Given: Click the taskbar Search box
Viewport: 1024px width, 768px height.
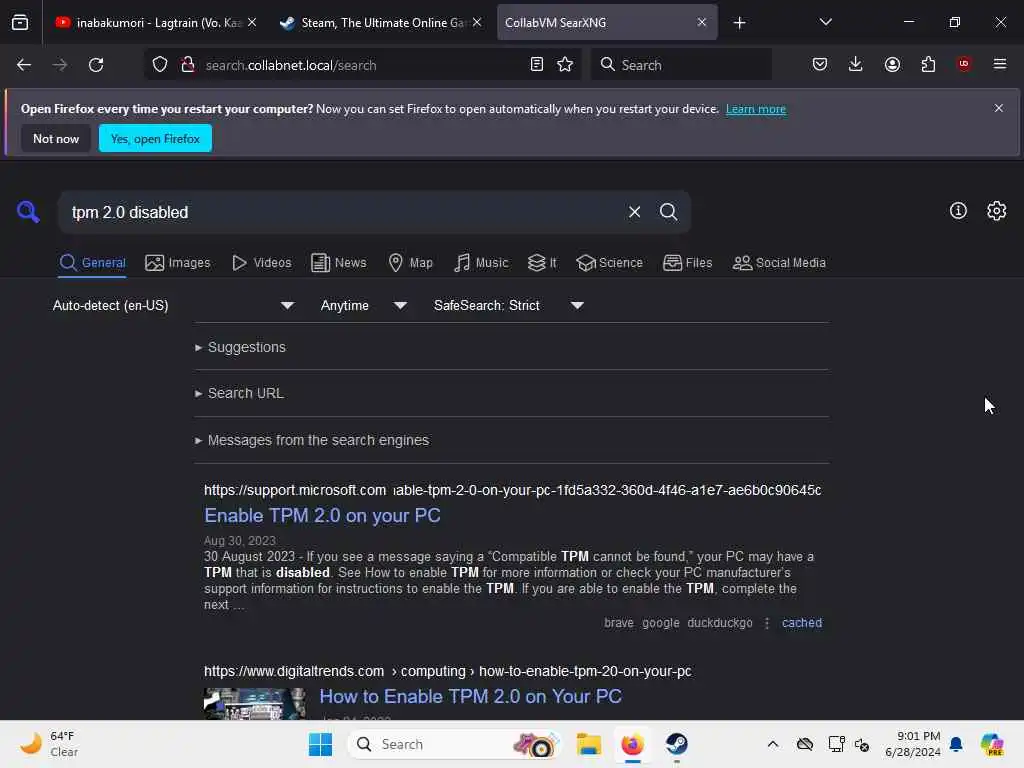Looking at the screenshot, I should click(x=455, y=744).
